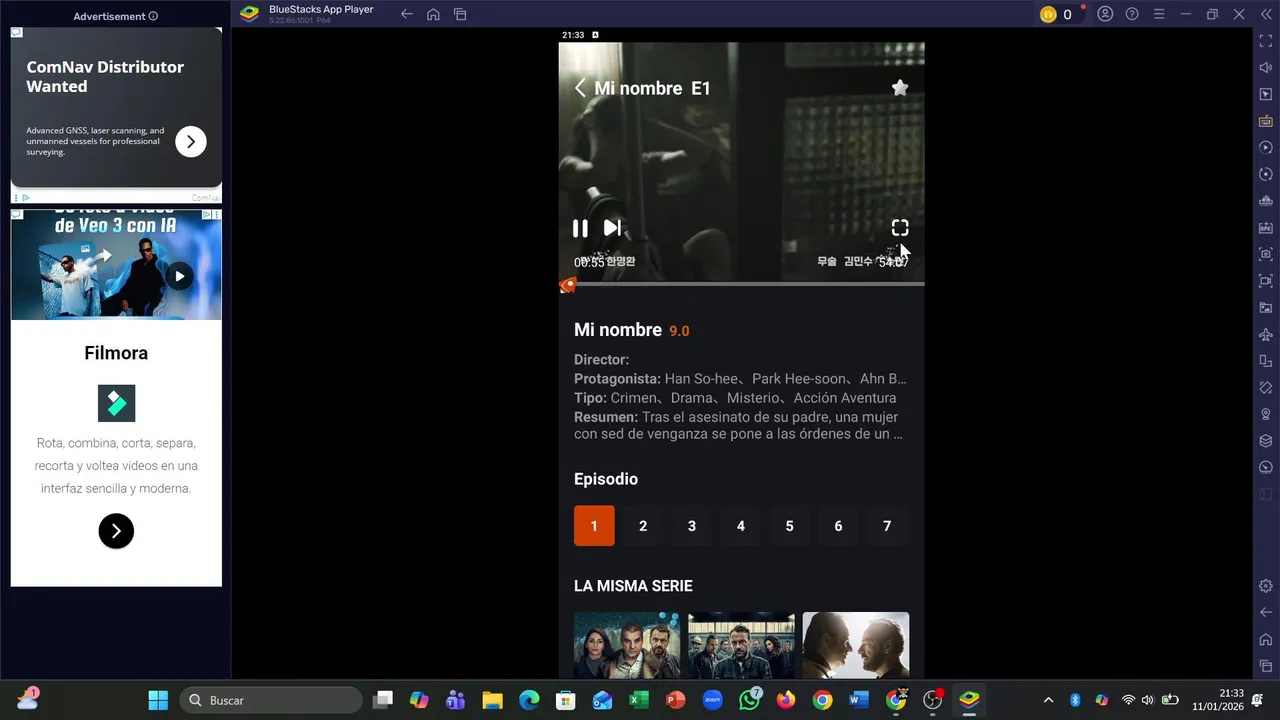Open BlueStacks sidebar recent apps icon
Image resolution: width=1280 pixels, height=720 pixels.
click(1266, 666)
